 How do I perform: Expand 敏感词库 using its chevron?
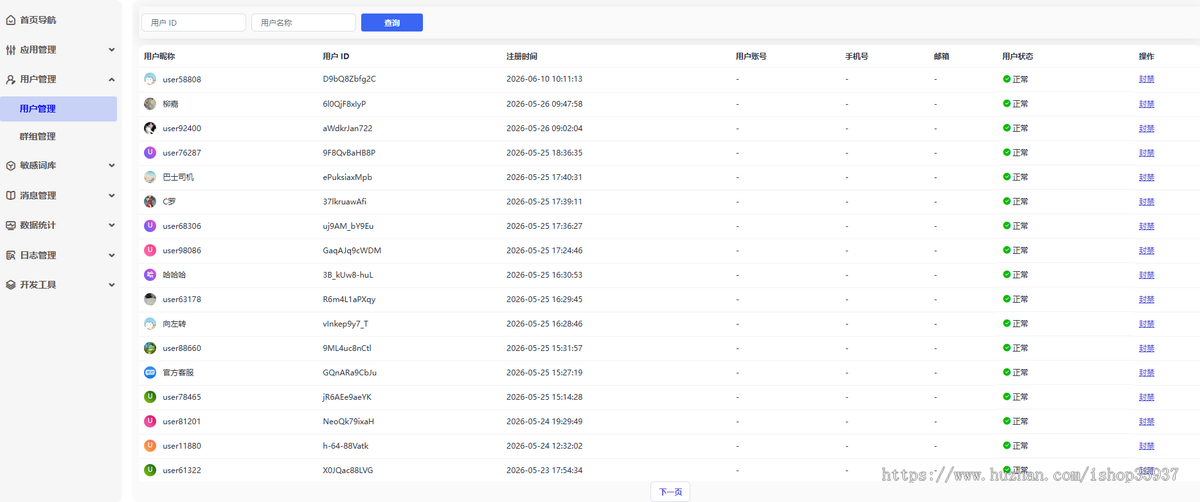tap(112, 166)
